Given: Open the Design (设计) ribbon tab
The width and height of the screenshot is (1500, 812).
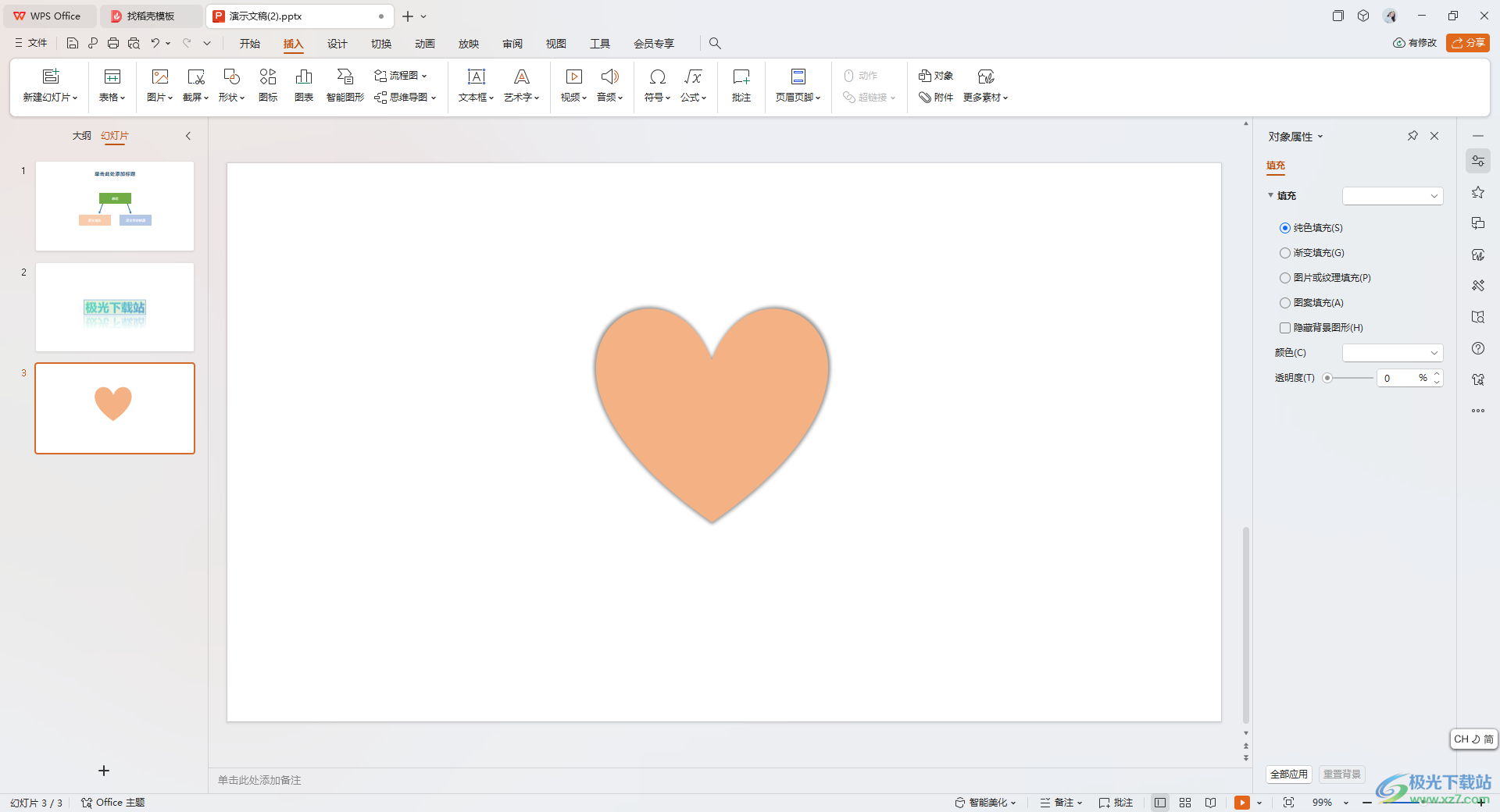Looking at the screenshot, I should coord(337,44).
